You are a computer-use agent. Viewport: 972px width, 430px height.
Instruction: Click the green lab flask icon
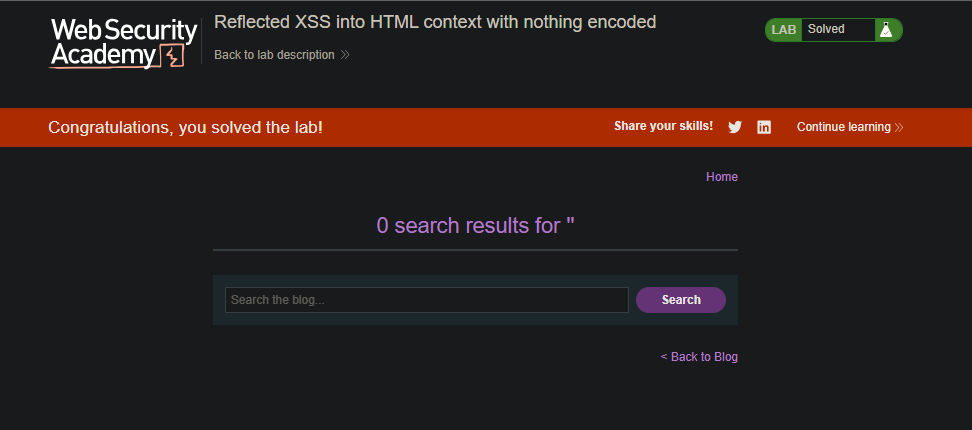(886, 30)
